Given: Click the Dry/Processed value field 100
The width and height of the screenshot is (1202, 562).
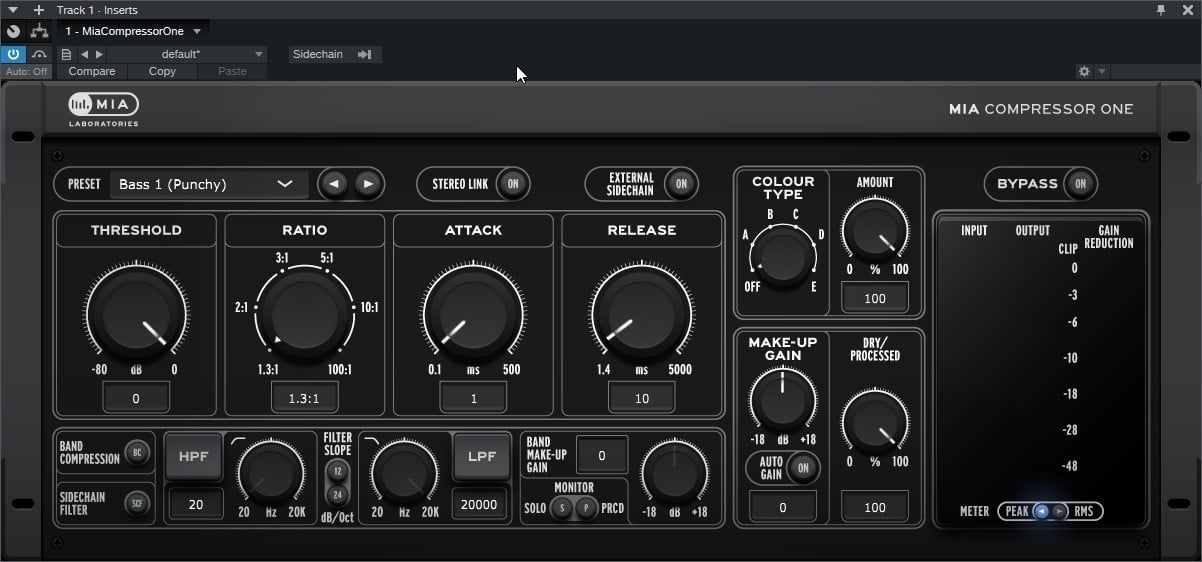Looking at the screenshot, I should click(x=875, y=507).
